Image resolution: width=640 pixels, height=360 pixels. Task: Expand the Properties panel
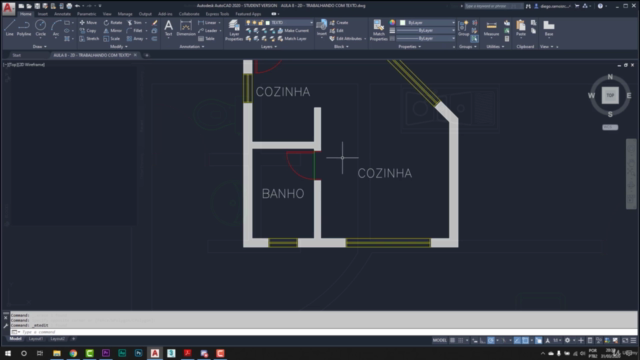tap(409, 47)
